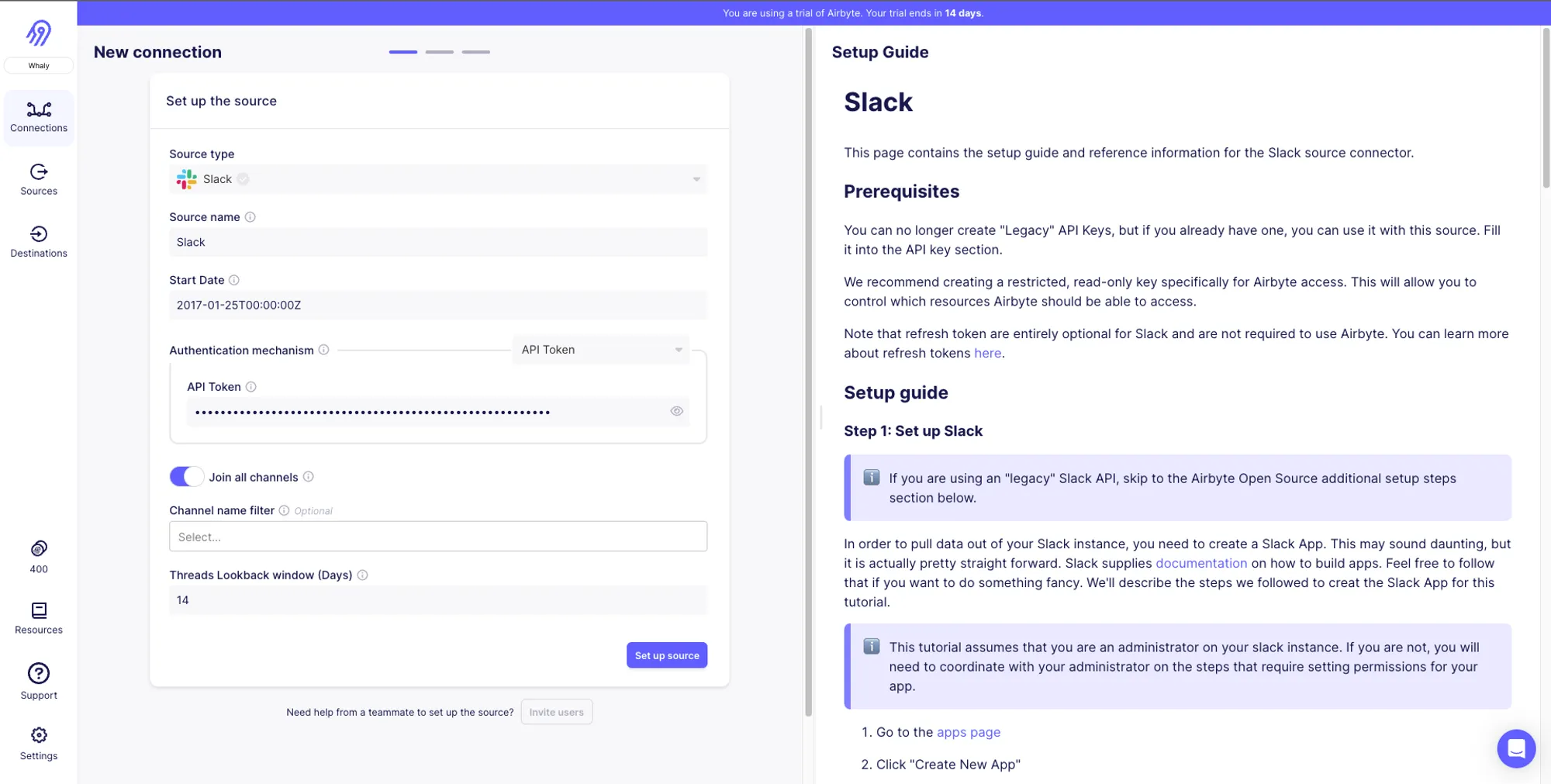Image resolution: width=1551 pixels, height=784 pixels.
Task: Click info icon next to Authentication mechanism
Action: 324,350
